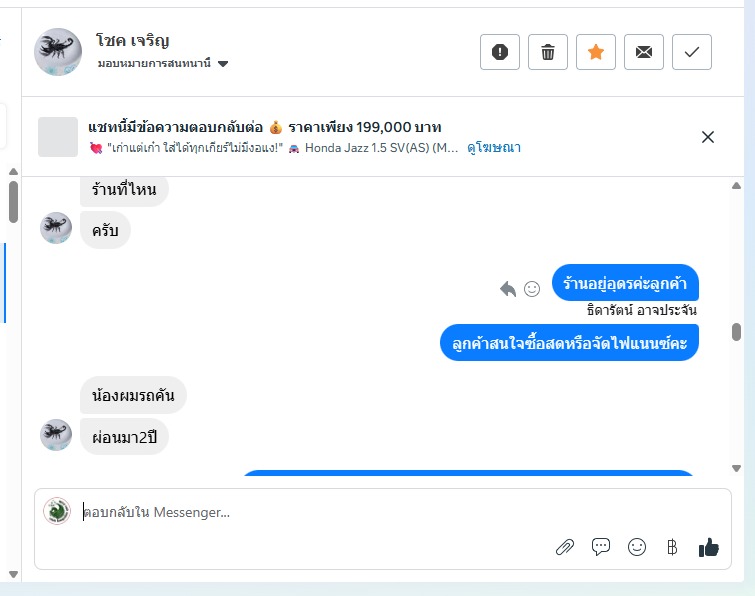
Task: Click the chat scrollbar up arrow
Action: (736, 186)
